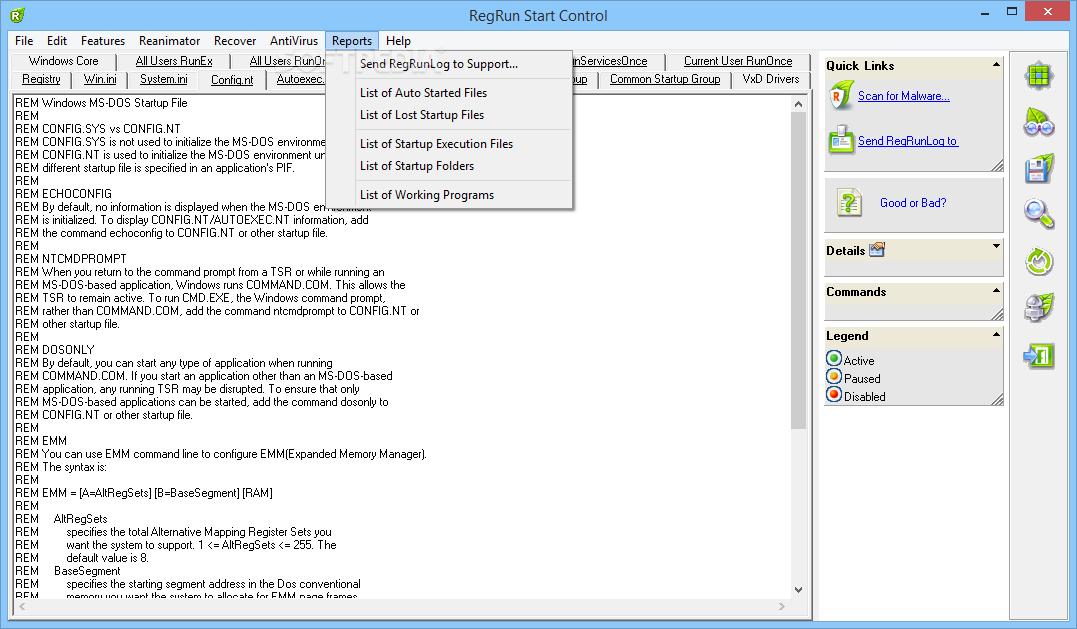Open the Features menu
Viewport: 1077px width, 629px height.
click(x=103, y=41)
